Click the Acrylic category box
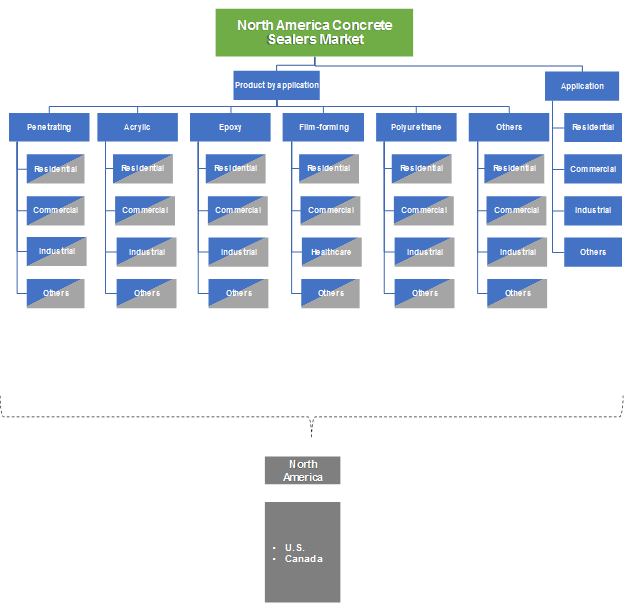Image resolution: width=624 pixels, height=603 pixels. 138,127
